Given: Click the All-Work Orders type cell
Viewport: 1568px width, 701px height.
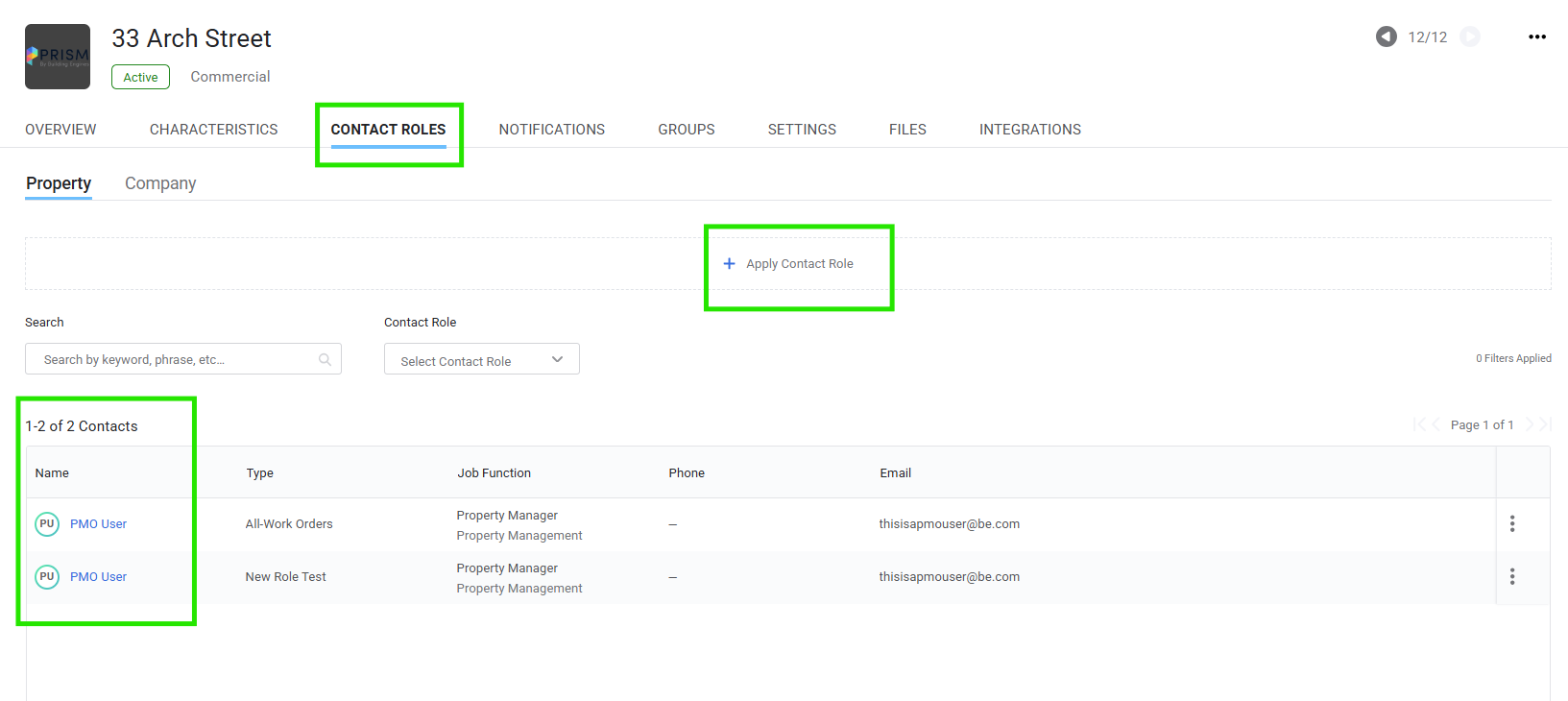Looking at the screenshot, I should tap(289, 523).
